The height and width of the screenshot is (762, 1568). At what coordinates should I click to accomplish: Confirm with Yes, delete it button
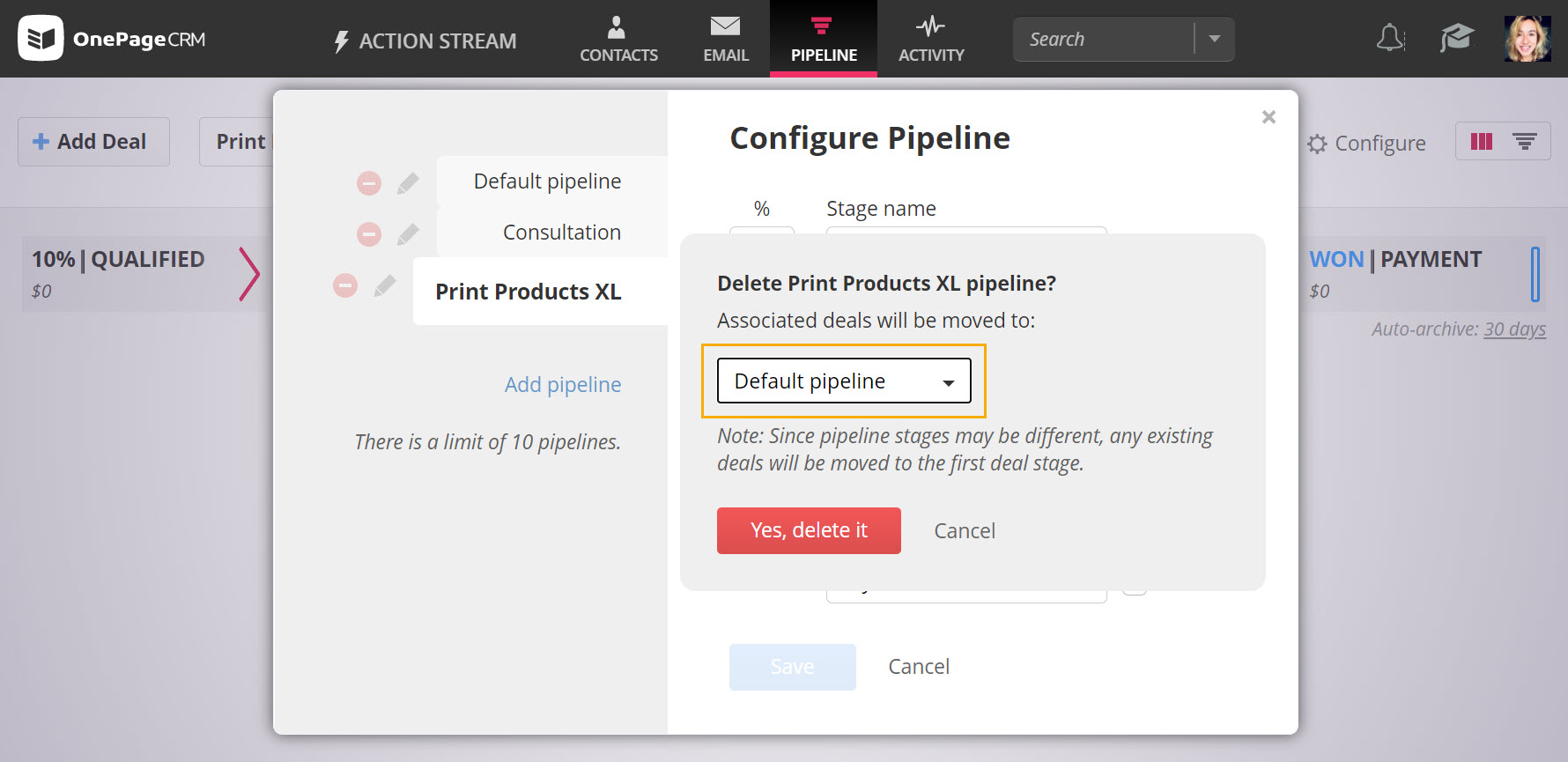tap(809, 530)
